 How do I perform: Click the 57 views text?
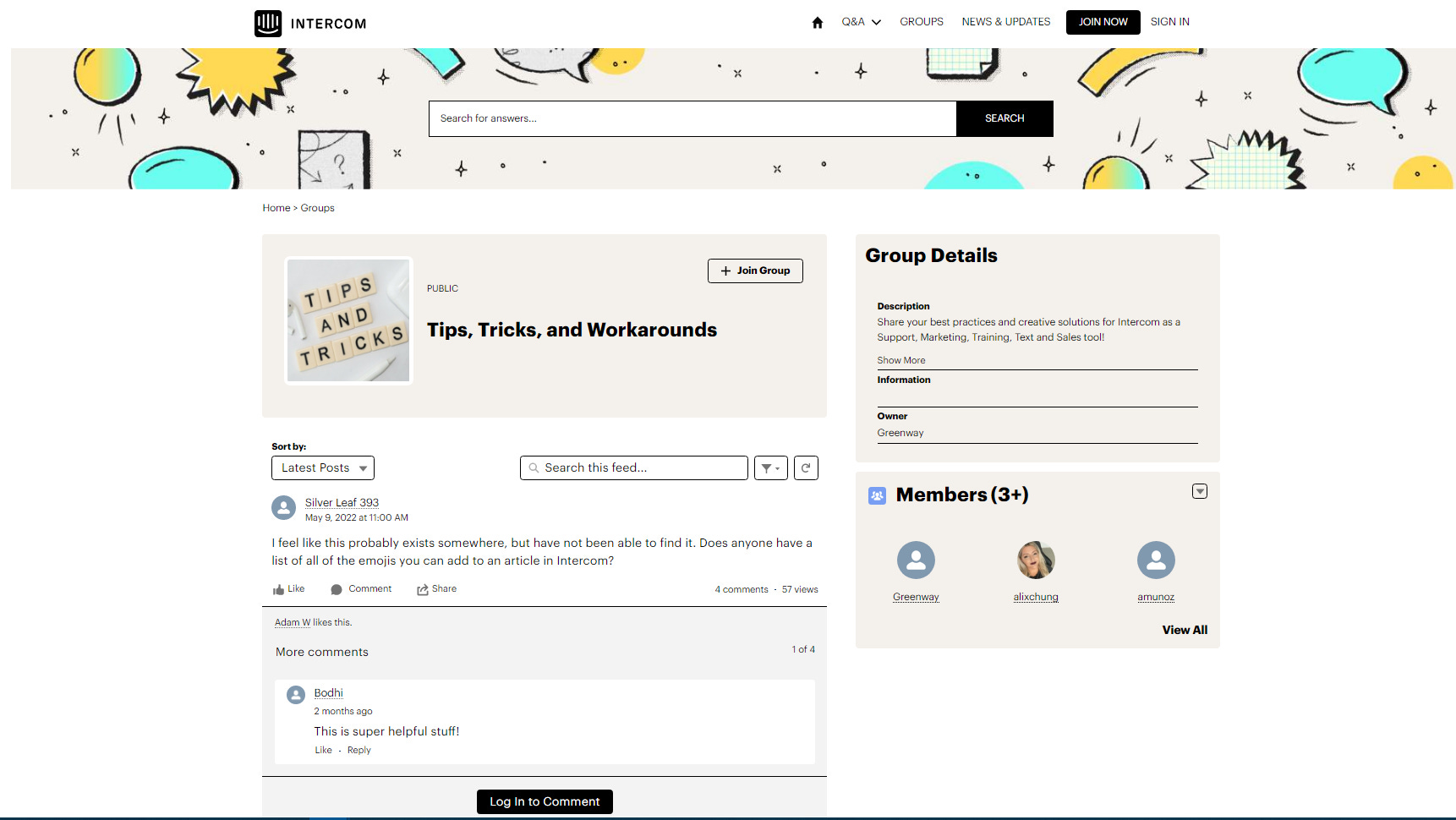click(800, 589)
